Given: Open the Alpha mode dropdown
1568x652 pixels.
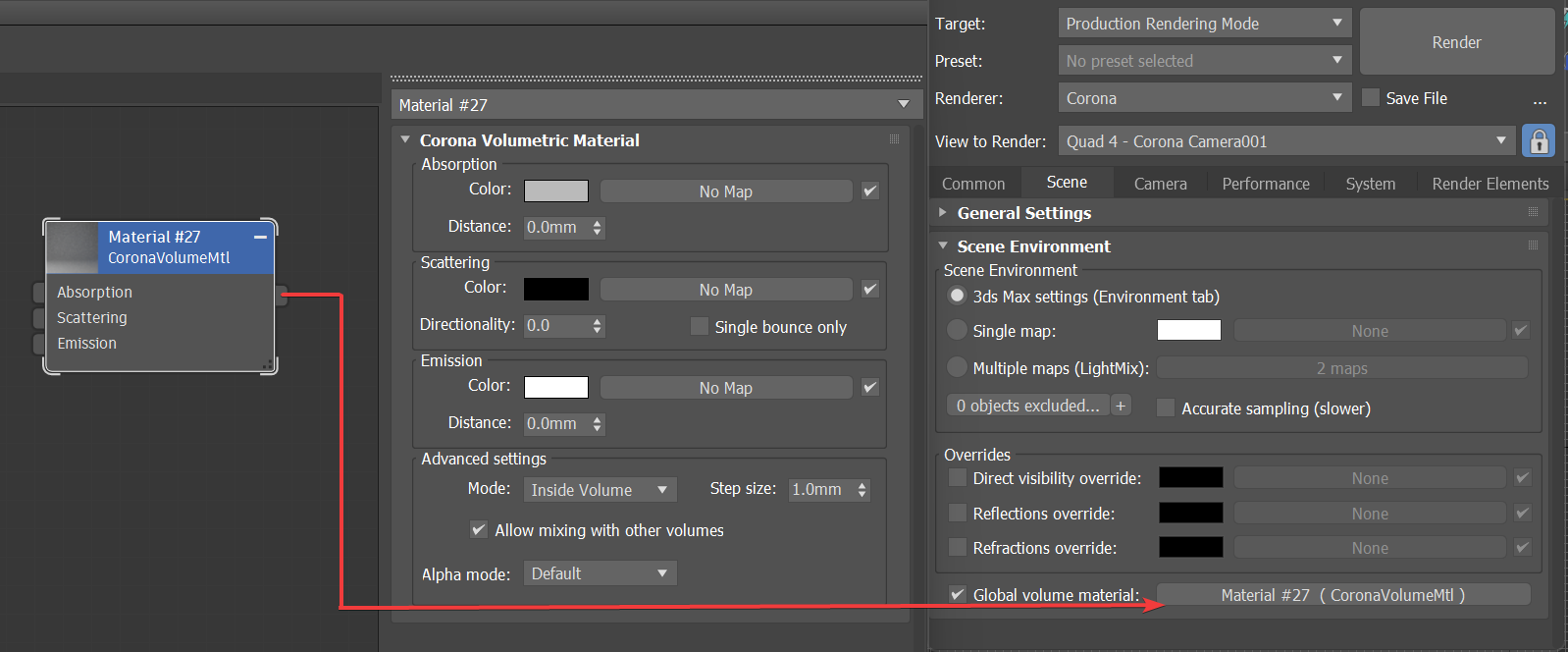Looking at the screenshot, I should 601,572.
